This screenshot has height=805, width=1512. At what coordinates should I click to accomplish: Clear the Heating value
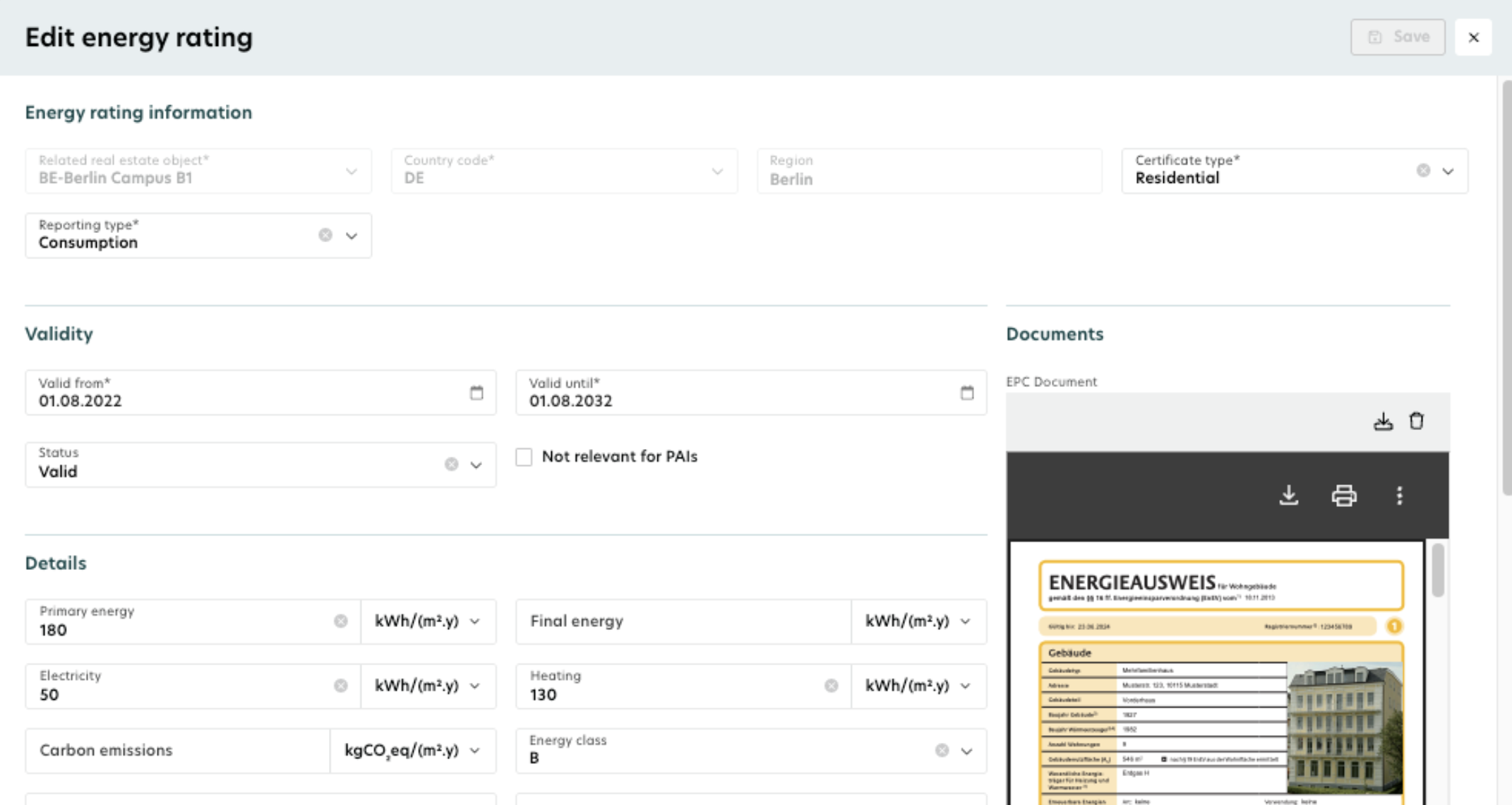point(832,686)
